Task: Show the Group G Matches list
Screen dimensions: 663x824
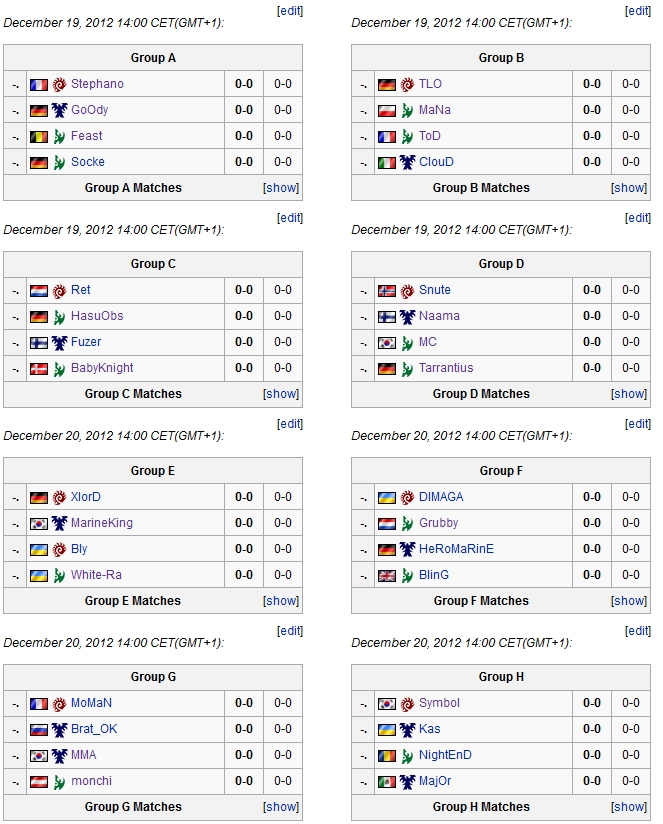Action: 281,807
